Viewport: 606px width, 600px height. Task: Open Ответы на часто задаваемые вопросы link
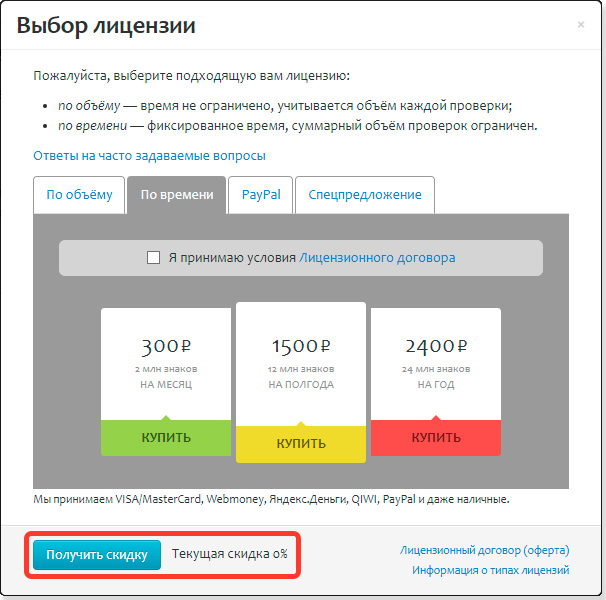tap(149, 156)
